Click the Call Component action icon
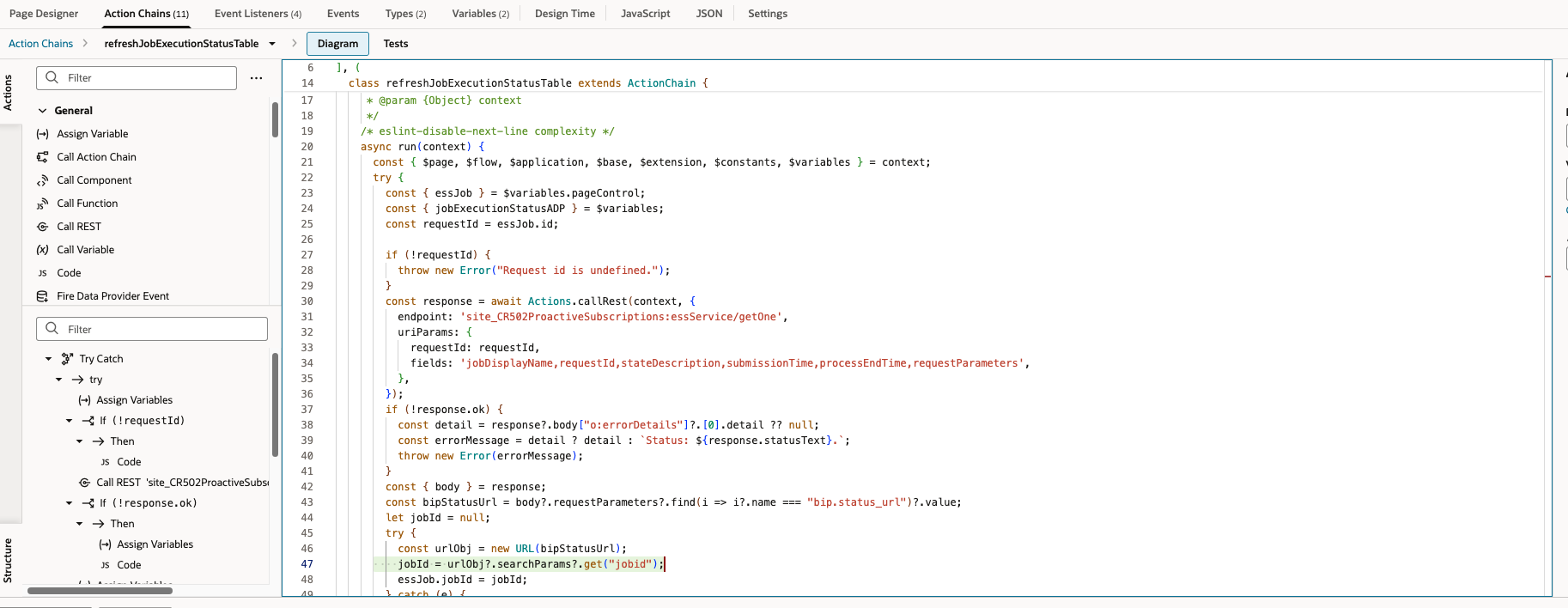 coord(42,180)
